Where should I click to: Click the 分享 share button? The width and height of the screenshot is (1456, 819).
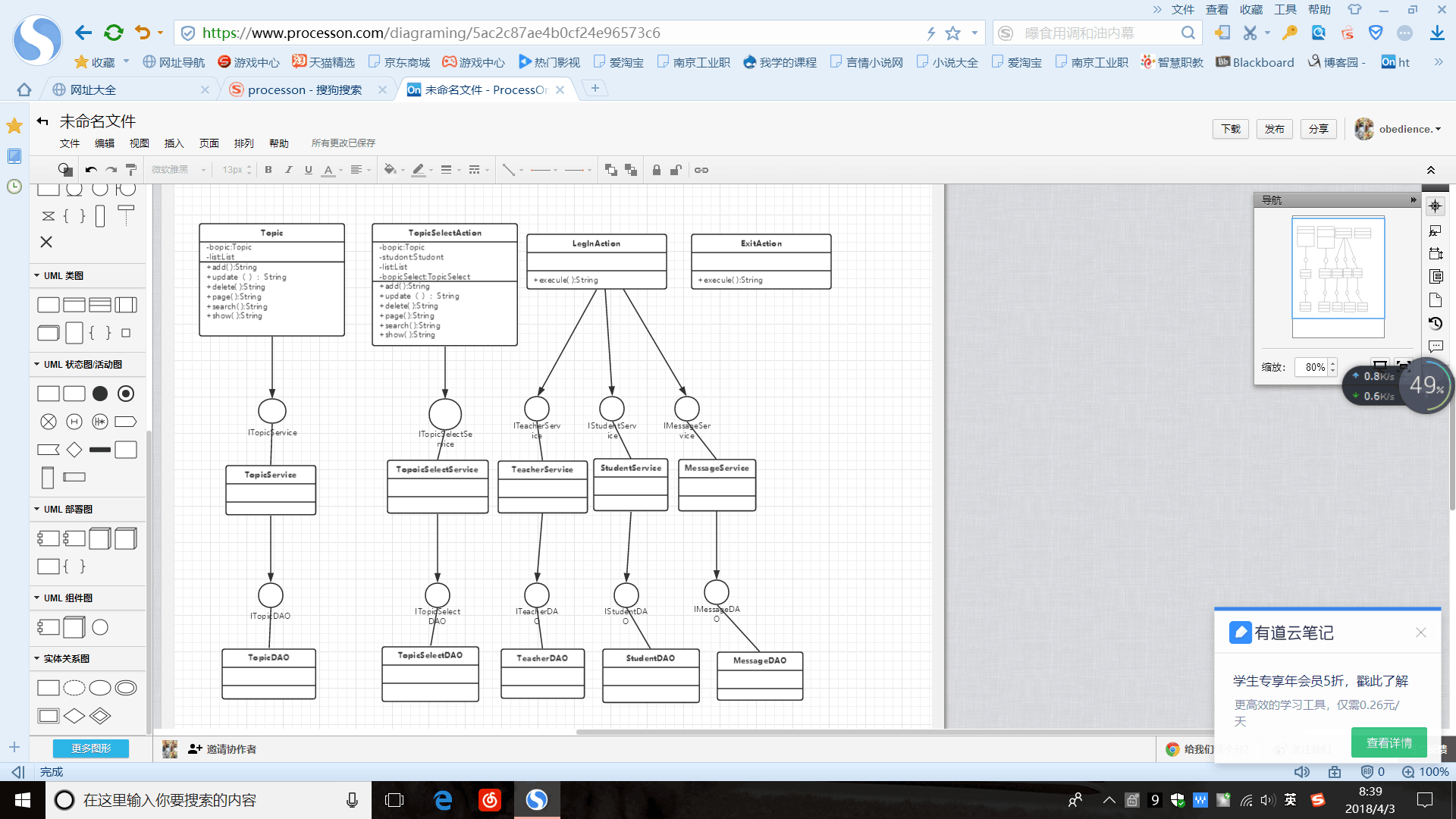1319,129
